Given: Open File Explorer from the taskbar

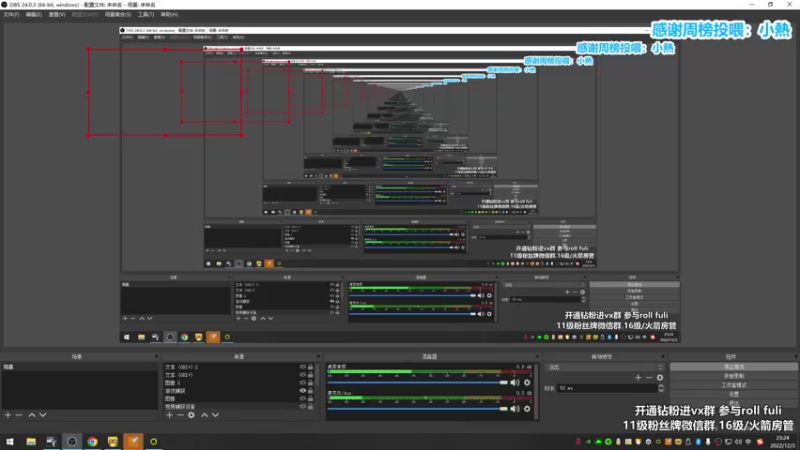Looking at the screenshot, I should tap(31, 441).
